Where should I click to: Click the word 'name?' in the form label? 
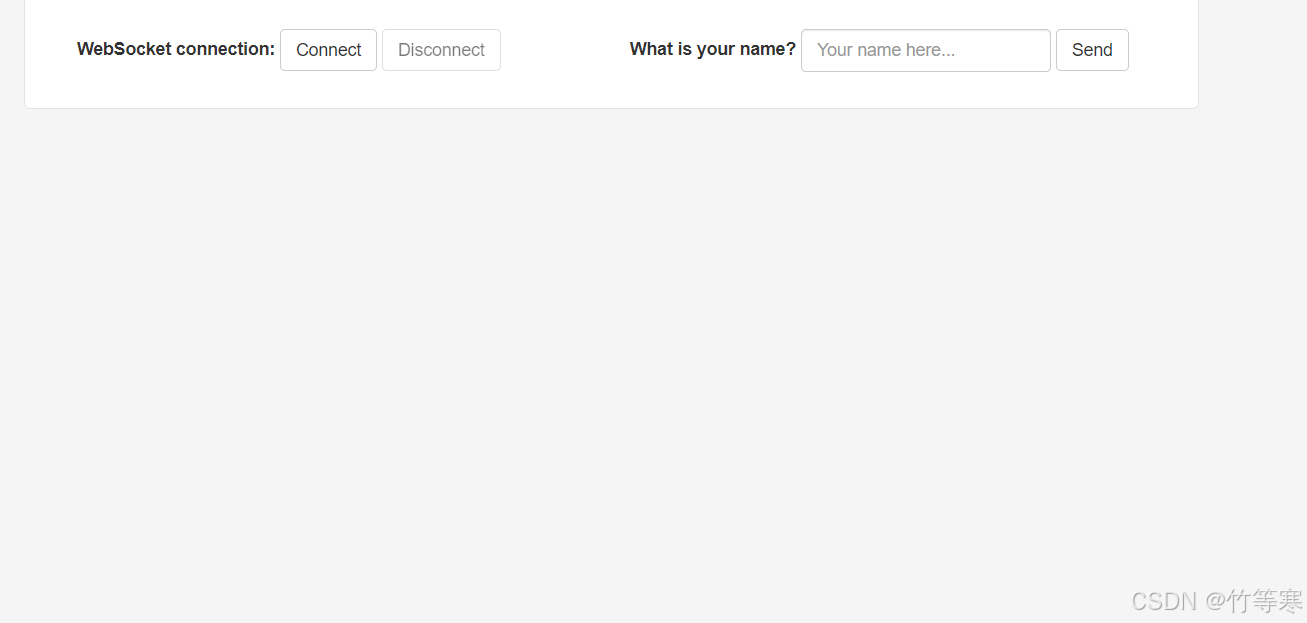click(x=769, y=49)
